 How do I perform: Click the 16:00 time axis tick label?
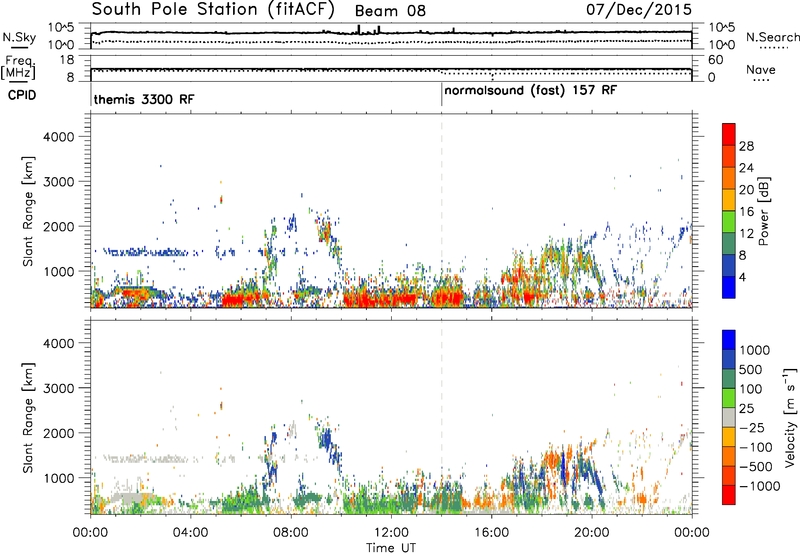pos(491,533)
